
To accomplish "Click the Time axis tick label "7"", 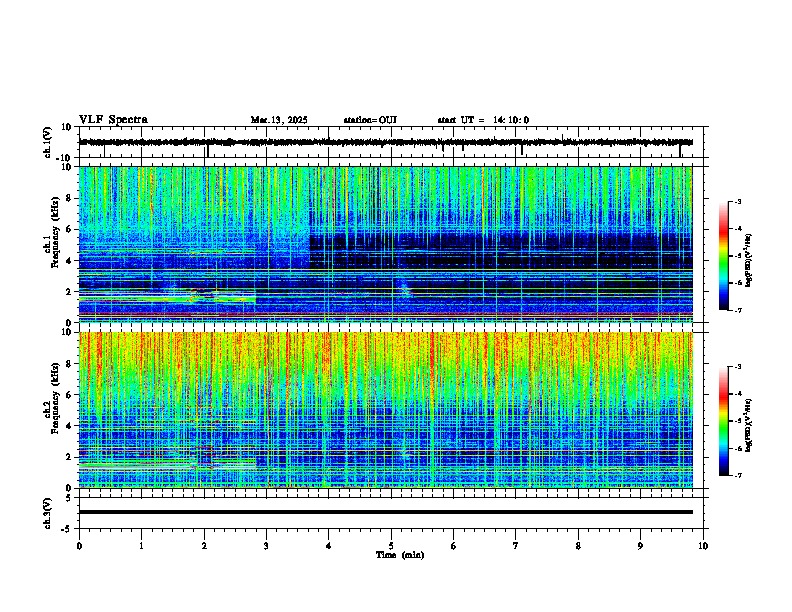I will tap(516, 546).
